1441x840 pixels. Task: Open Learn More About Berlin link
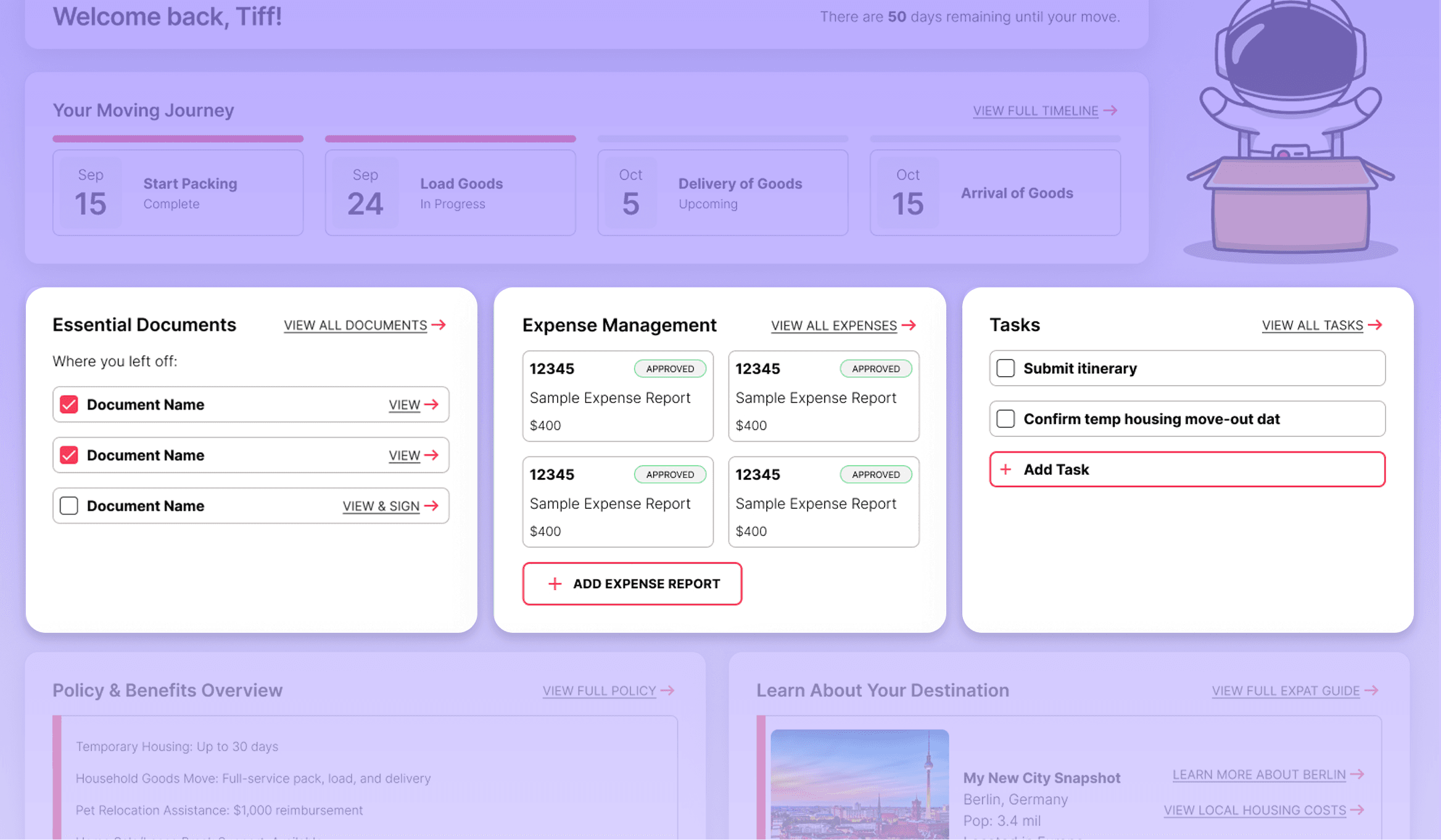[1258, 775]
